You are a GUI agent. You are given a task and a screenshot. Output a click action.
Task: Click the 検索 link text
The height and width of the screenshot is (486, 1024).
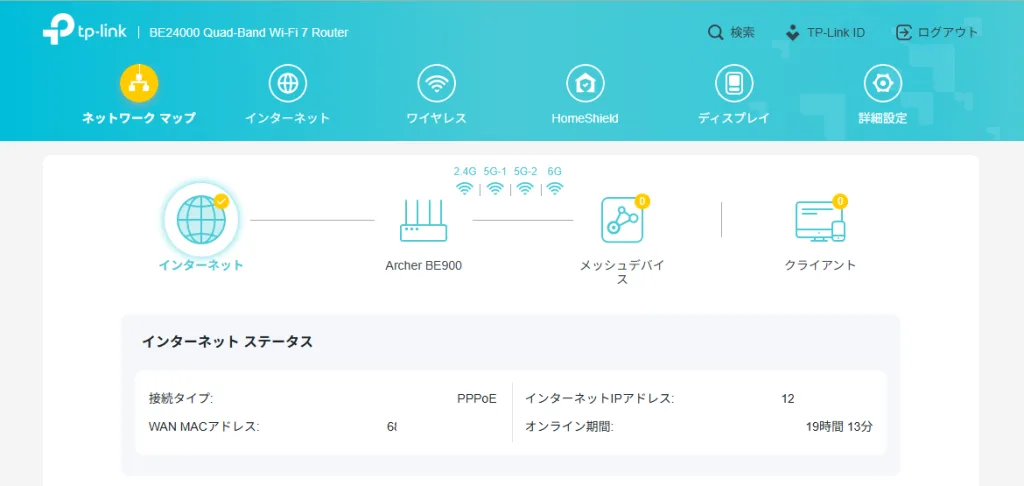(x=743, y=32)
